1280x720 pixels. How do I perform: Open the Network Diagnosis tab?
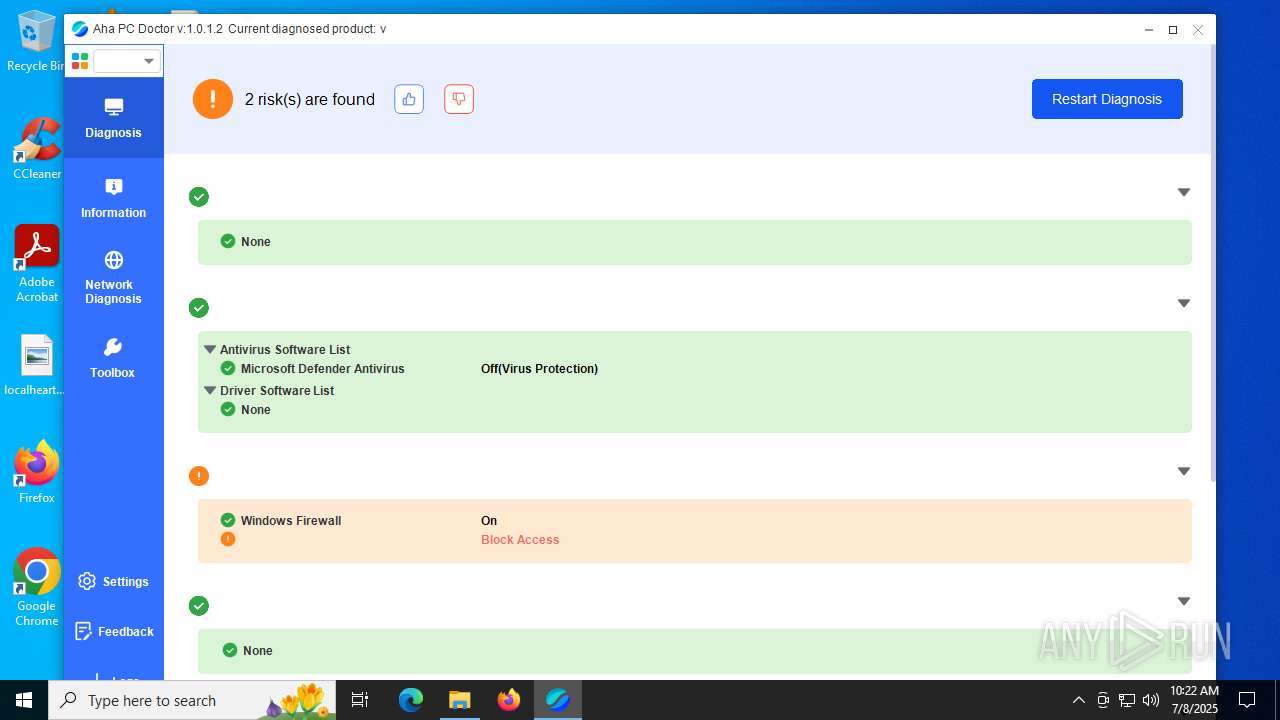113,278
